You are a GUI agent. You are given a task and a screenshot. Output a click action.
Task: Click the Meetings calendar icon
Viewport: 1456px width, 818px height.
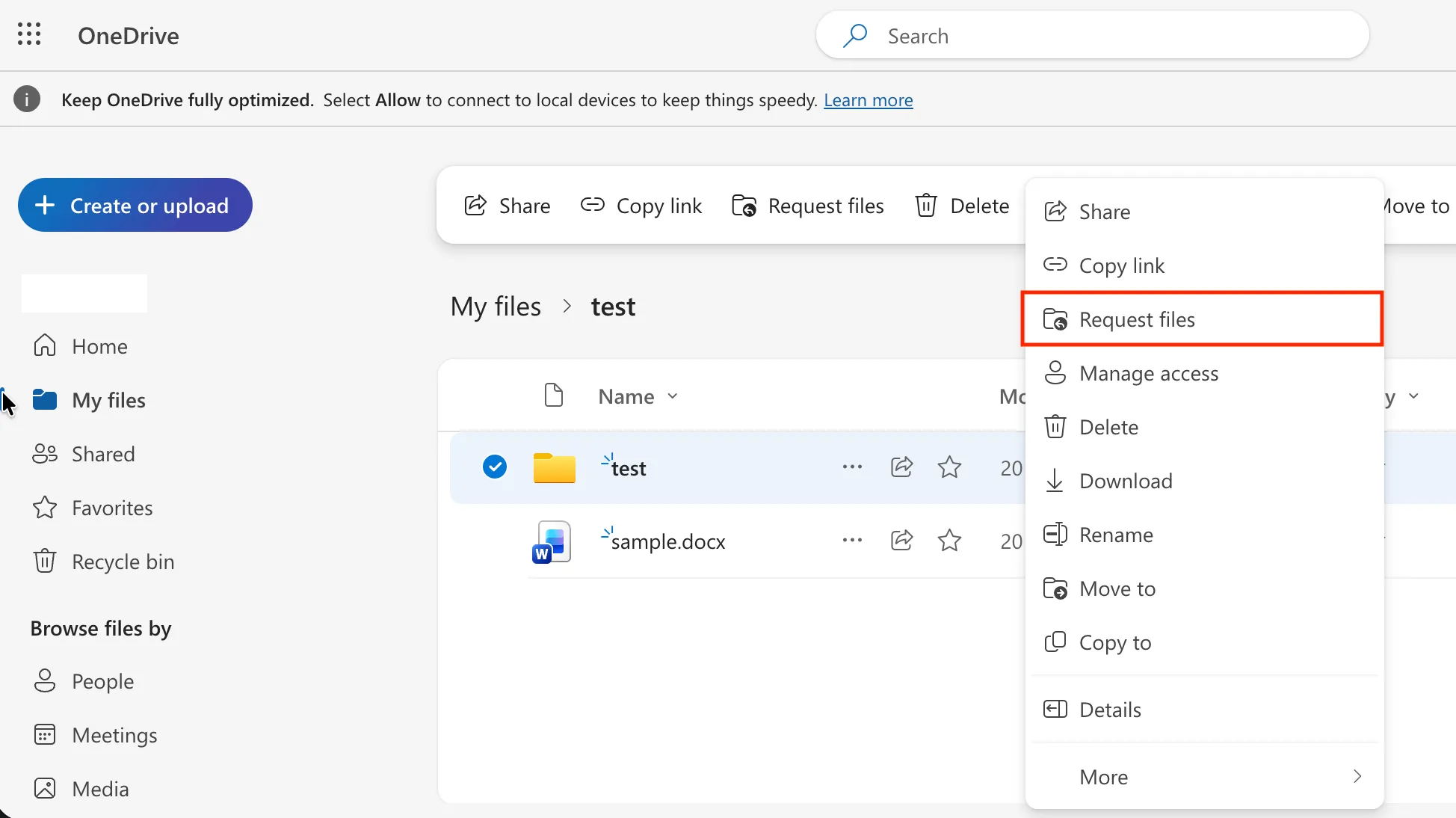click(x=45, y=734)
